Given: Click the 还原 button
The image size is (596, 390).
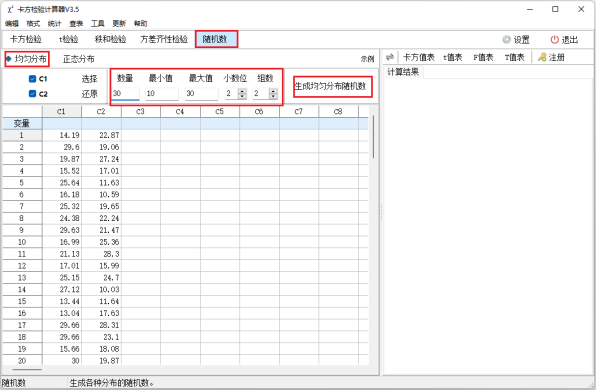Looking at the screenshot, I should (x=90, y=94).
